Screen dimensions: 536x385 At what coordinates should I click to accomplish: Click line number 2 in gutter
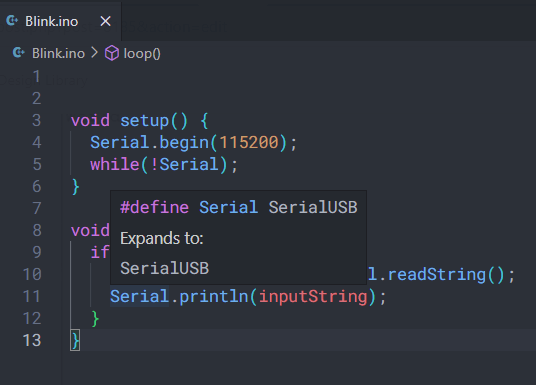(37, 98)
